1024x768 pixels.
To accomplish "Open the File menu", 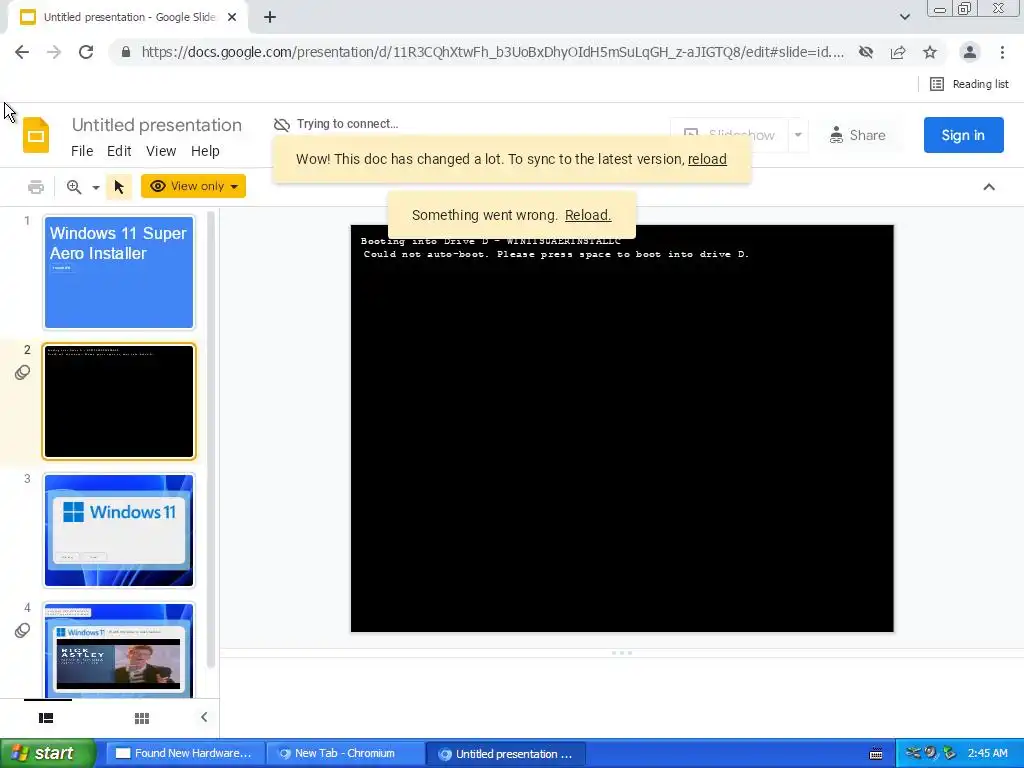I will pos(82,151).
